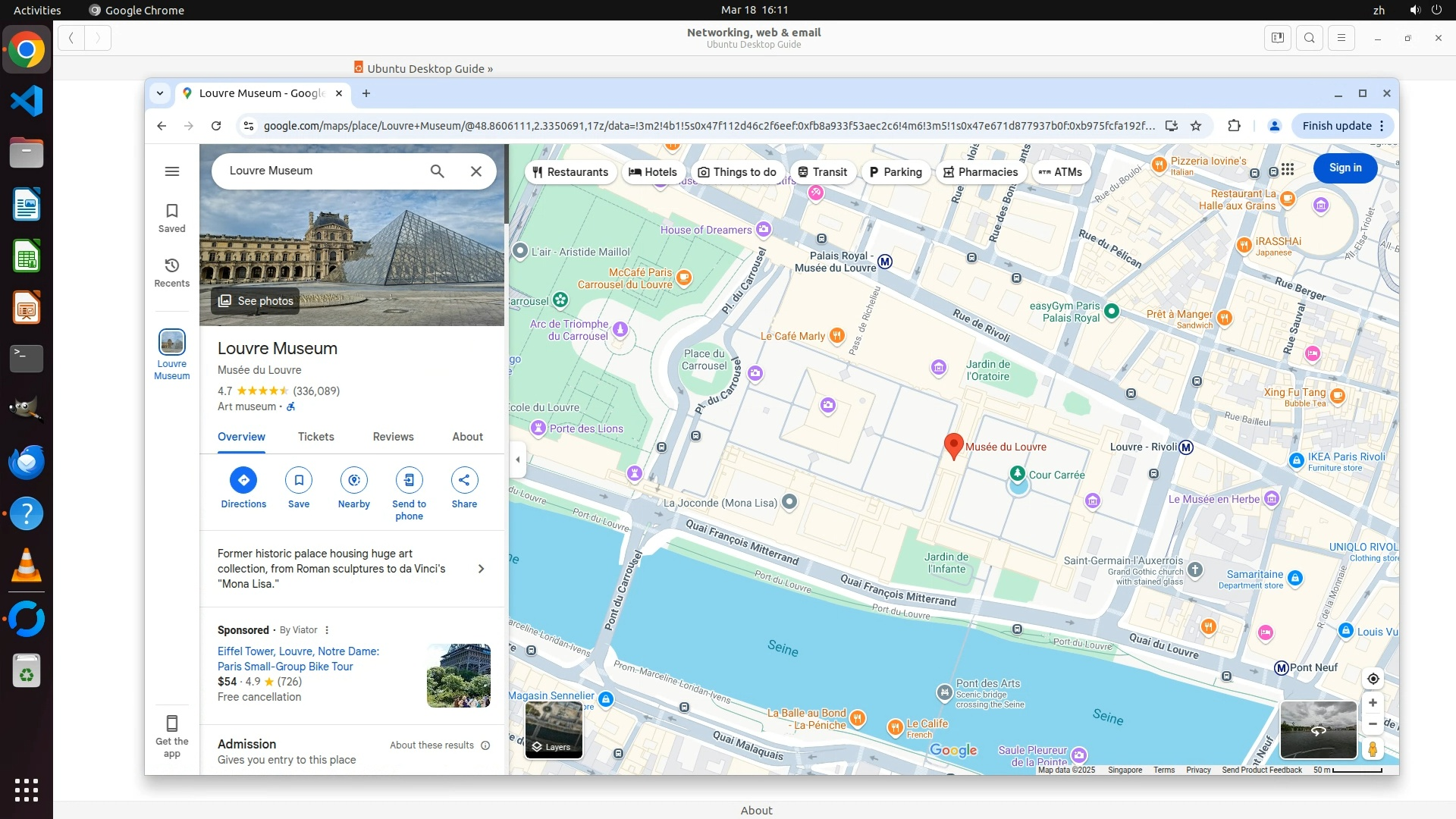Click the Share place icon
Screen dimensions: 1456x819
[464, 480]
